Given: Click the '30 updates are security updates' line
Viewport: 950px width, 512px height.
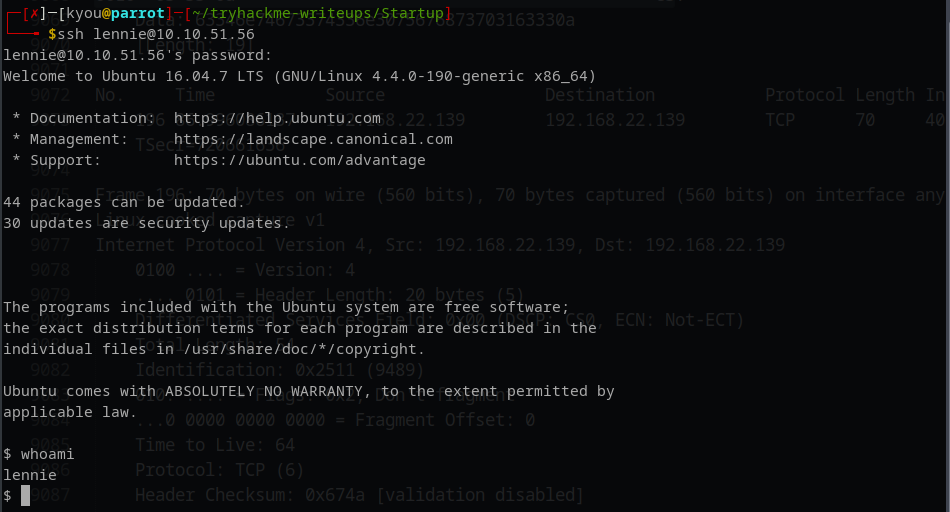Looking at the screenshot, I should click(x=147, y=223).
